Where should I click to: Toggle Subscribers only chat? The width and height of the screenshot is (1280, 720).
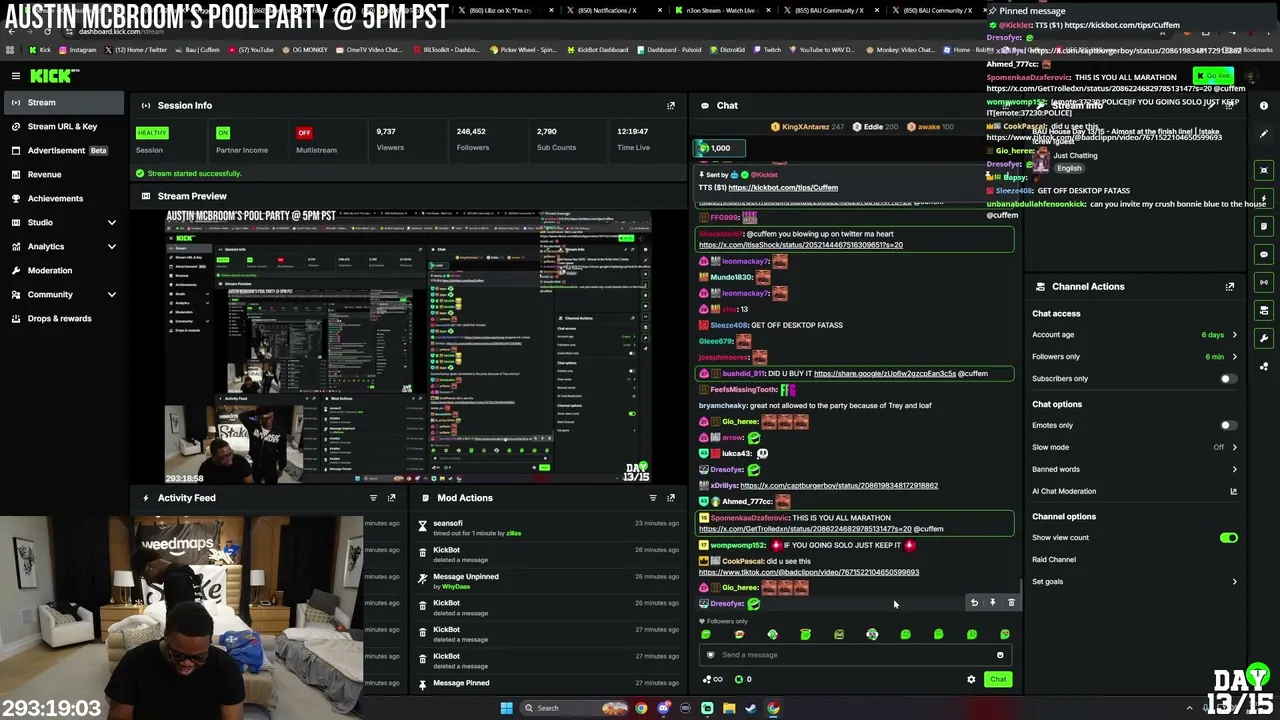[x=1227, y=379]
